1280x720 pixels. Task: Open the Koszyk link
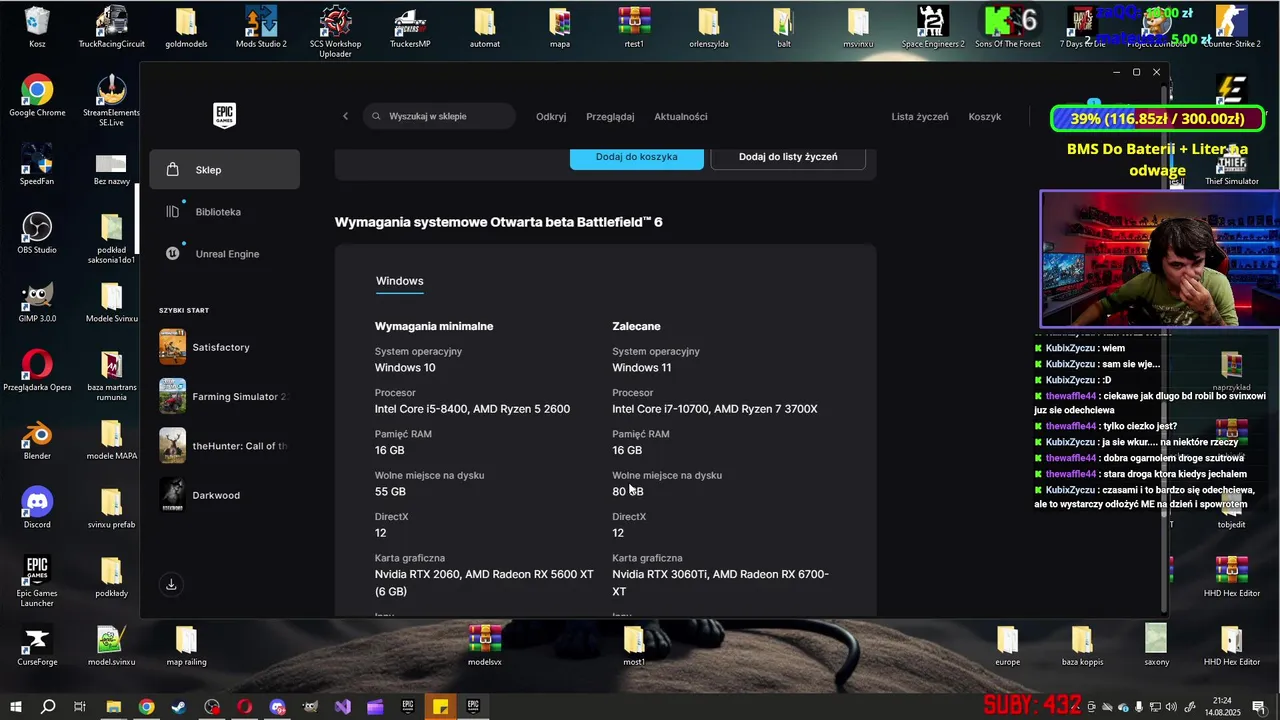click(x=985, y=117)
